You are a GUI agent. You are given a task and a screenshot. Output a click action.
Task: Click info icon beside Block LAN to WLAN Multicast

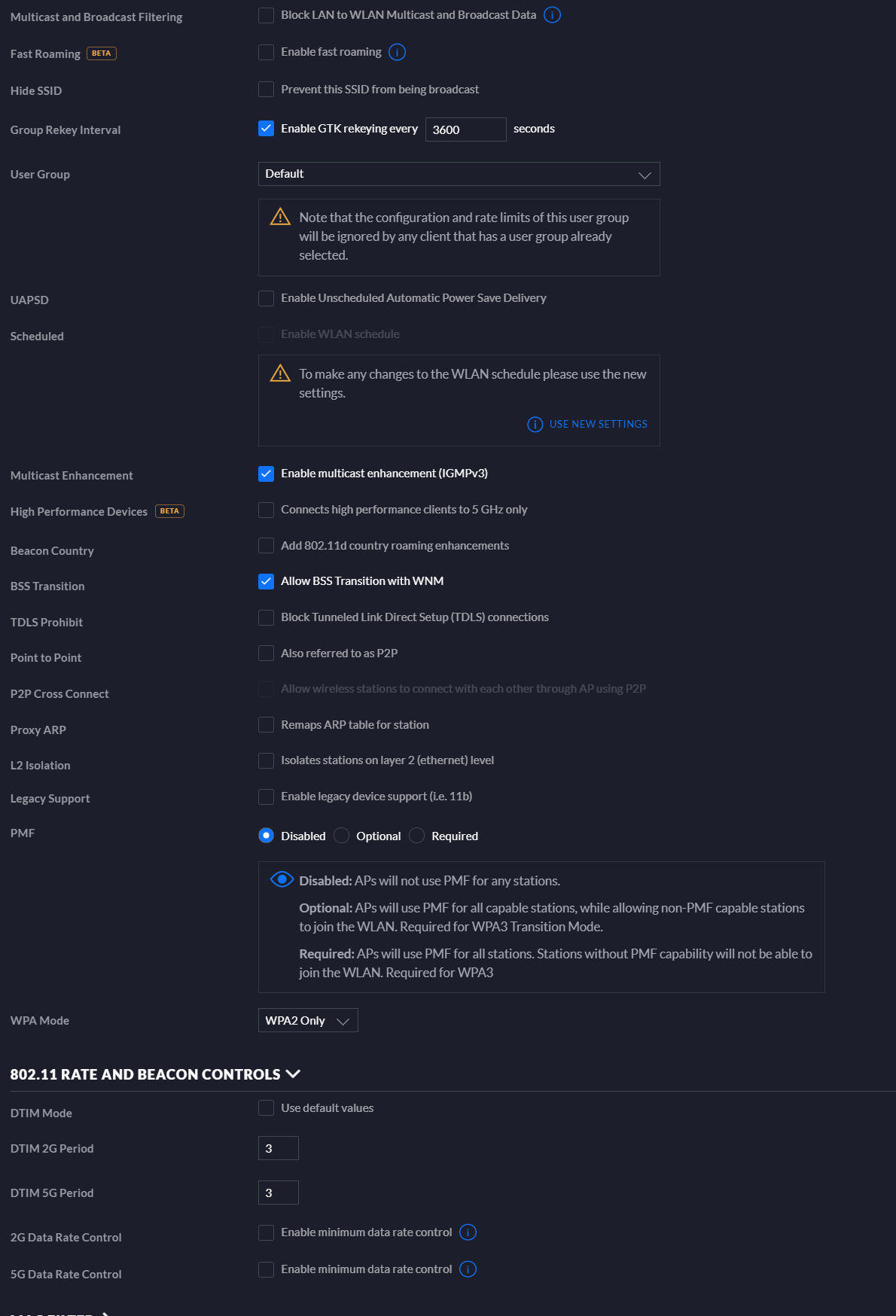552,15
